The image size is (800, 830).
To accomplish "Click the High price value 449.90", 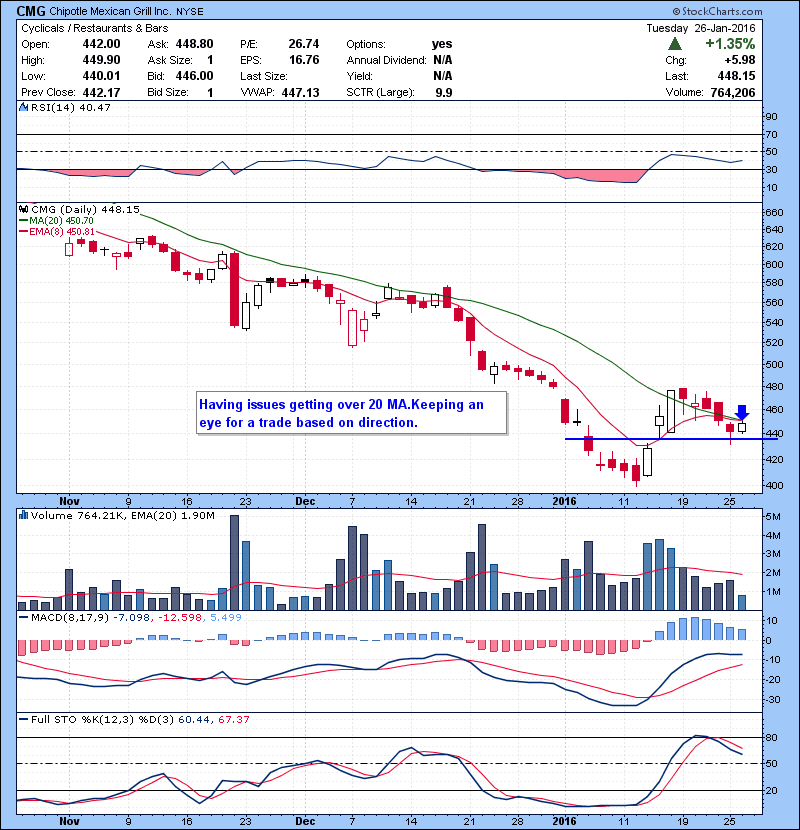I will [101, 60].
